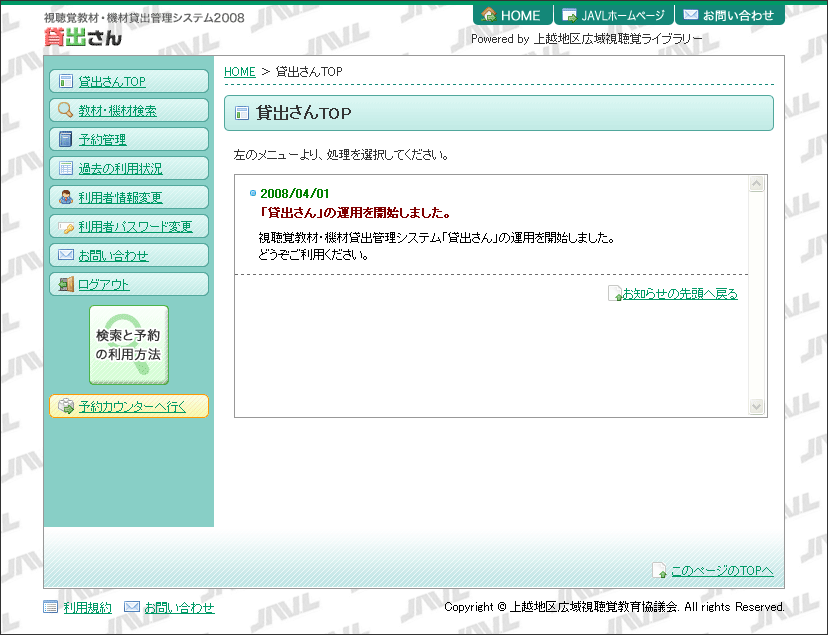Click the news panel scrollbar down arrow
The width and height of the screenshot is (828, 635).
point(757,407)
